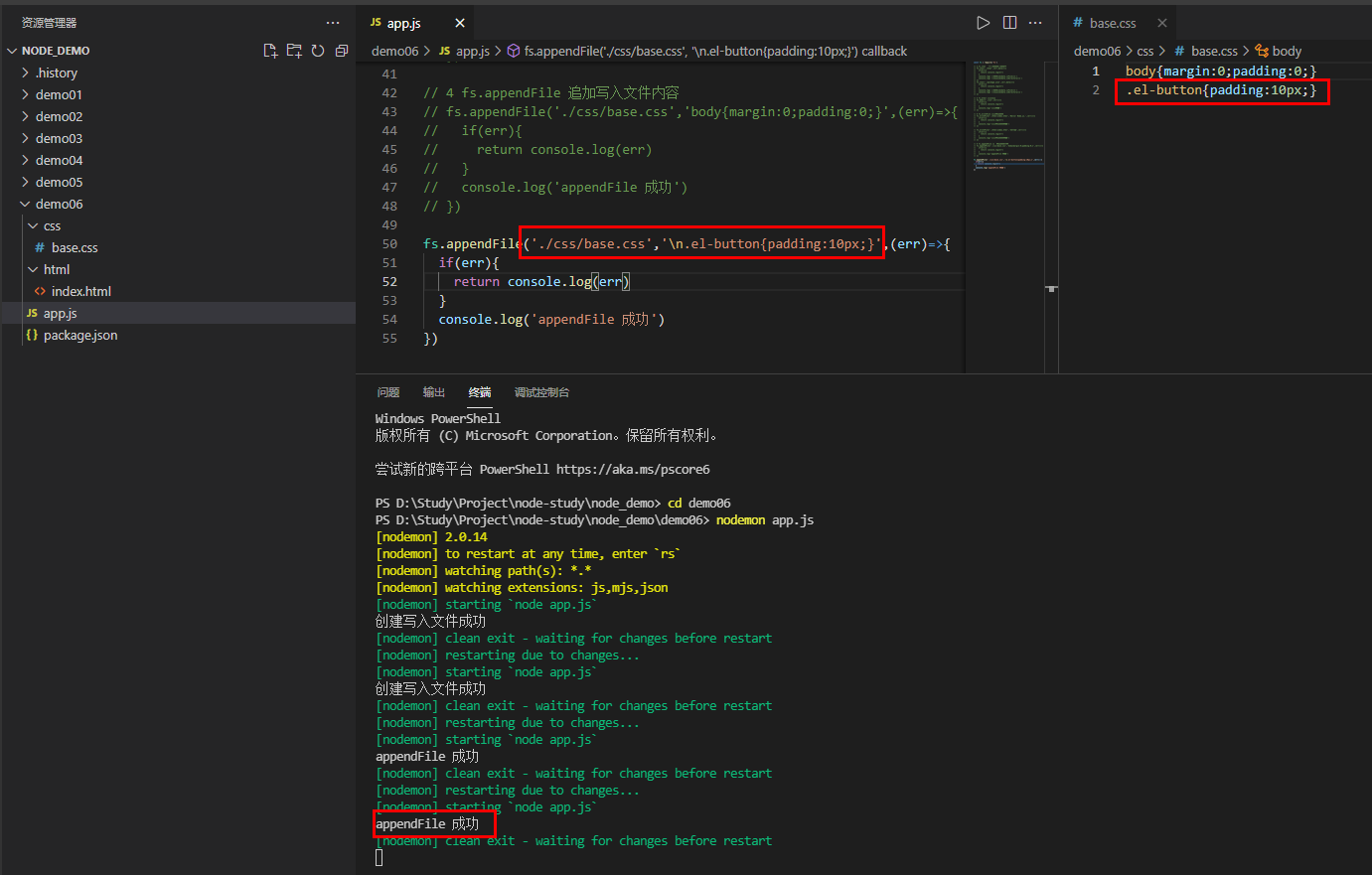1372x875 pixels.
Task: Open the editor more-actions (...) menu
Action: pos(1034,22)
